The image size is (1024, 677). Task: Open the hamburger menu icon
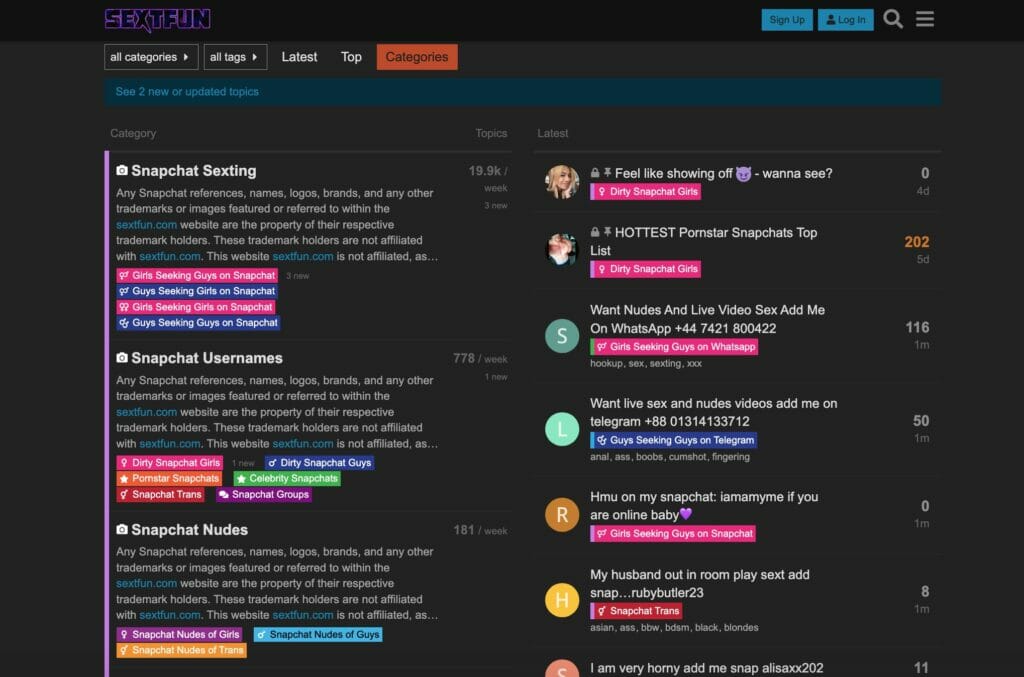tap(925, 19)
